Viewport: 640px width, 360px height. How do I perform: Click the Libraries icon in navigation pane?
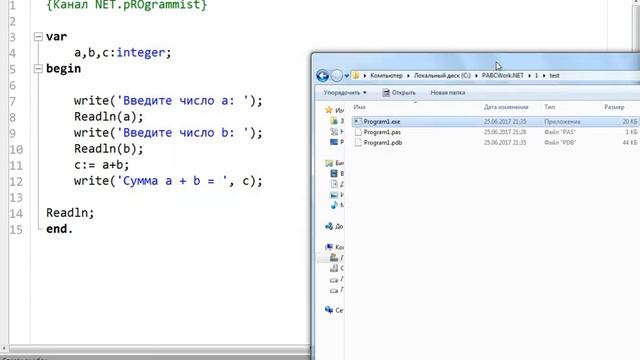(x=329, y=163)
